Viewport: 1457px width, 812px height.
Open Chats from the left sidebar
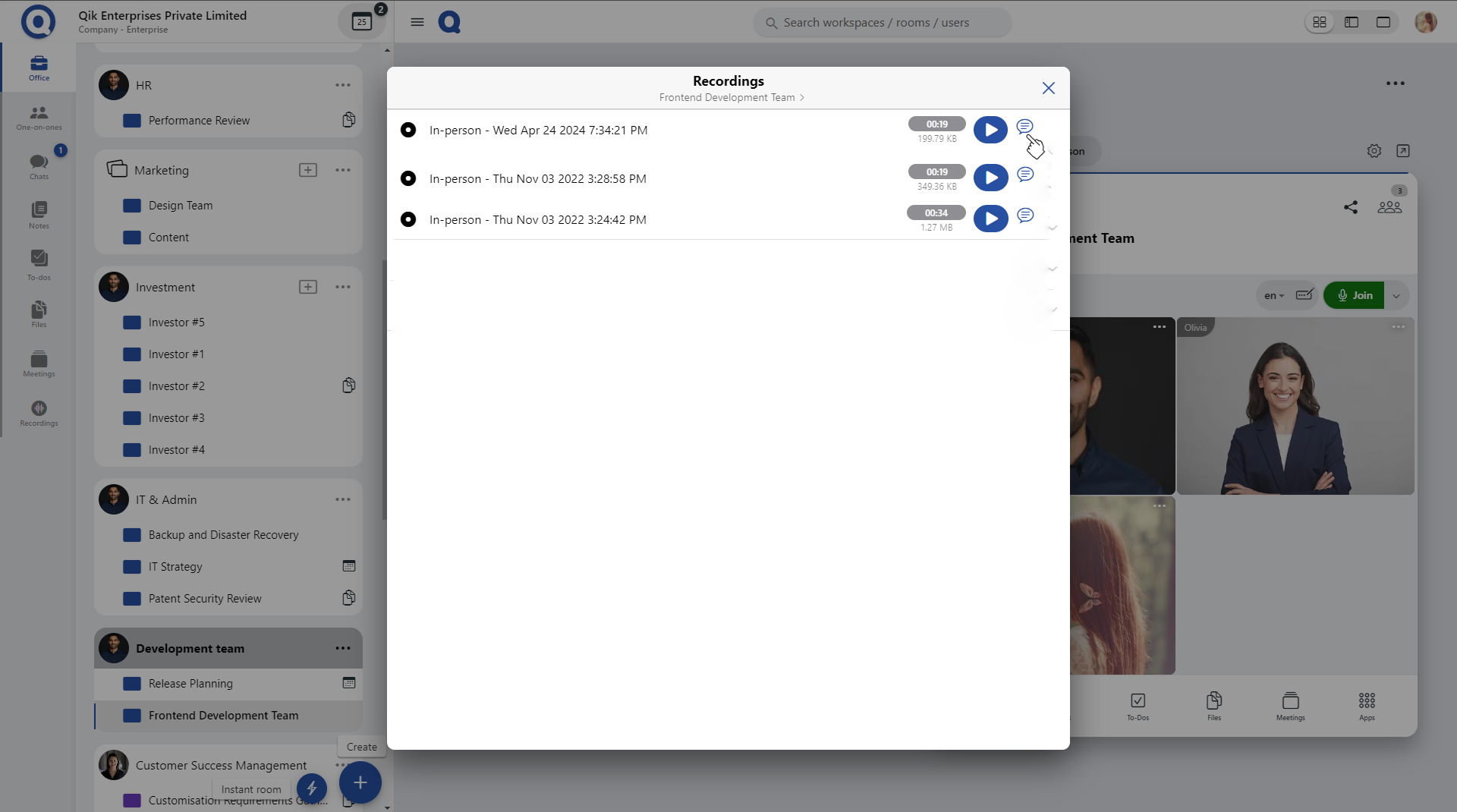tap(38, 165)
